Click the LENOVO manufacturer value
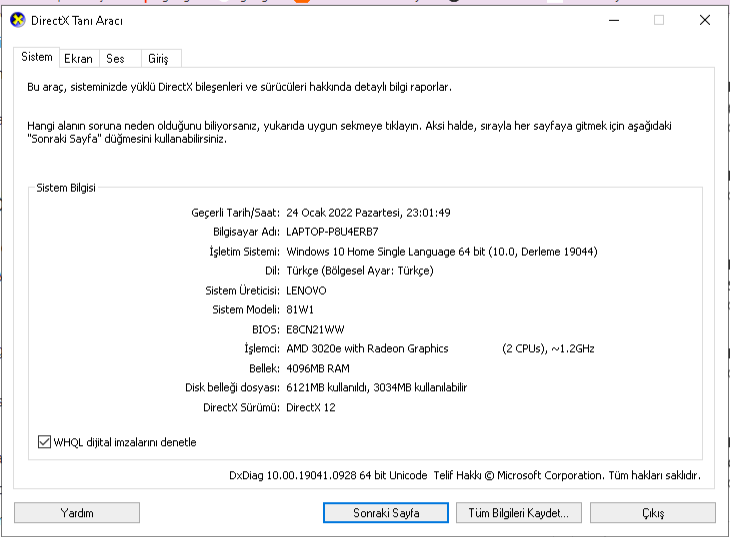This screenshot has width=730, height=537. pos(306,291)
